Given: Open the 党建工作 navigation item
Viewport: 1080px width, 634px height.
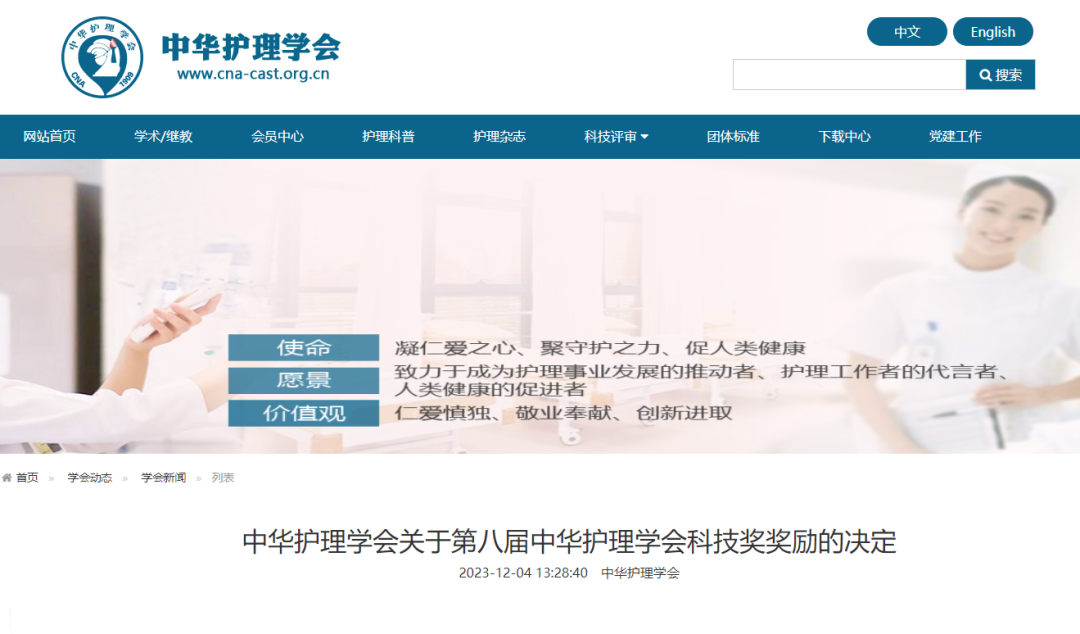Looking at the screenshot, I should [955, 136].
